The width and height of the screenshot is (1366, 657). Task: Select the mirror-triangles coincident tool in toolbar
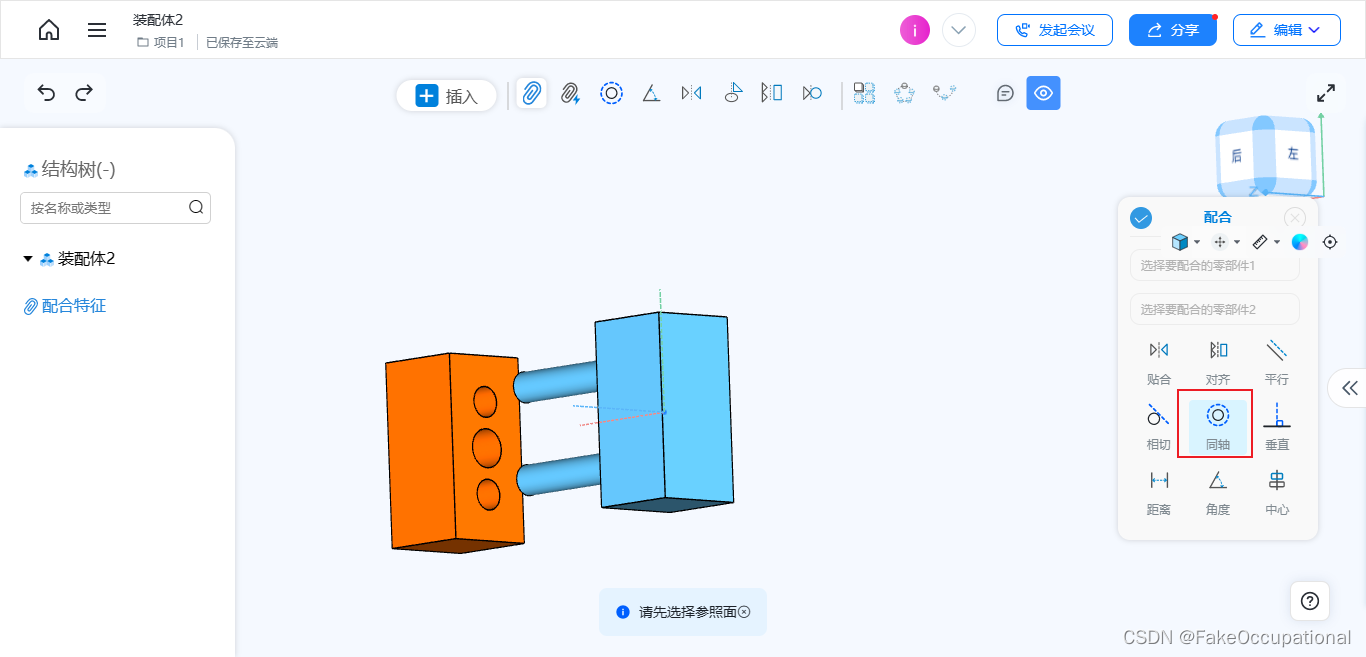(691, 93)
